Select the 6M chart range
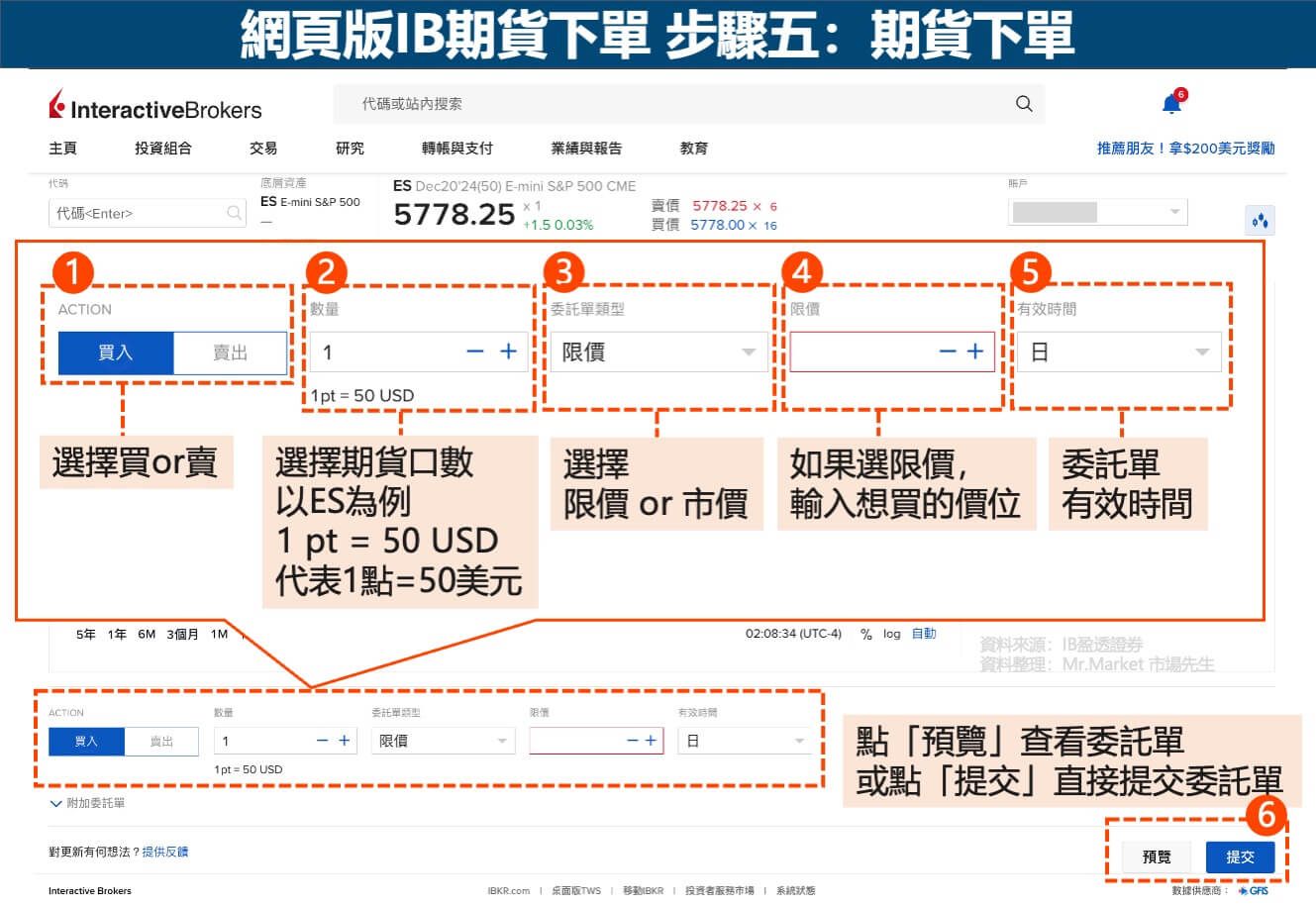1316x907 pixels. click(147, 635)
